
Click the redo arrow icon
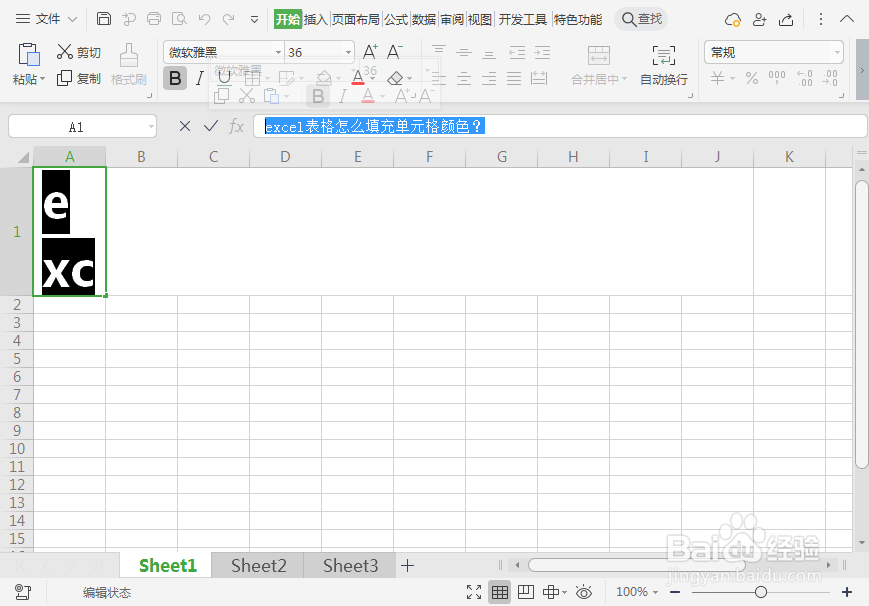228,19
